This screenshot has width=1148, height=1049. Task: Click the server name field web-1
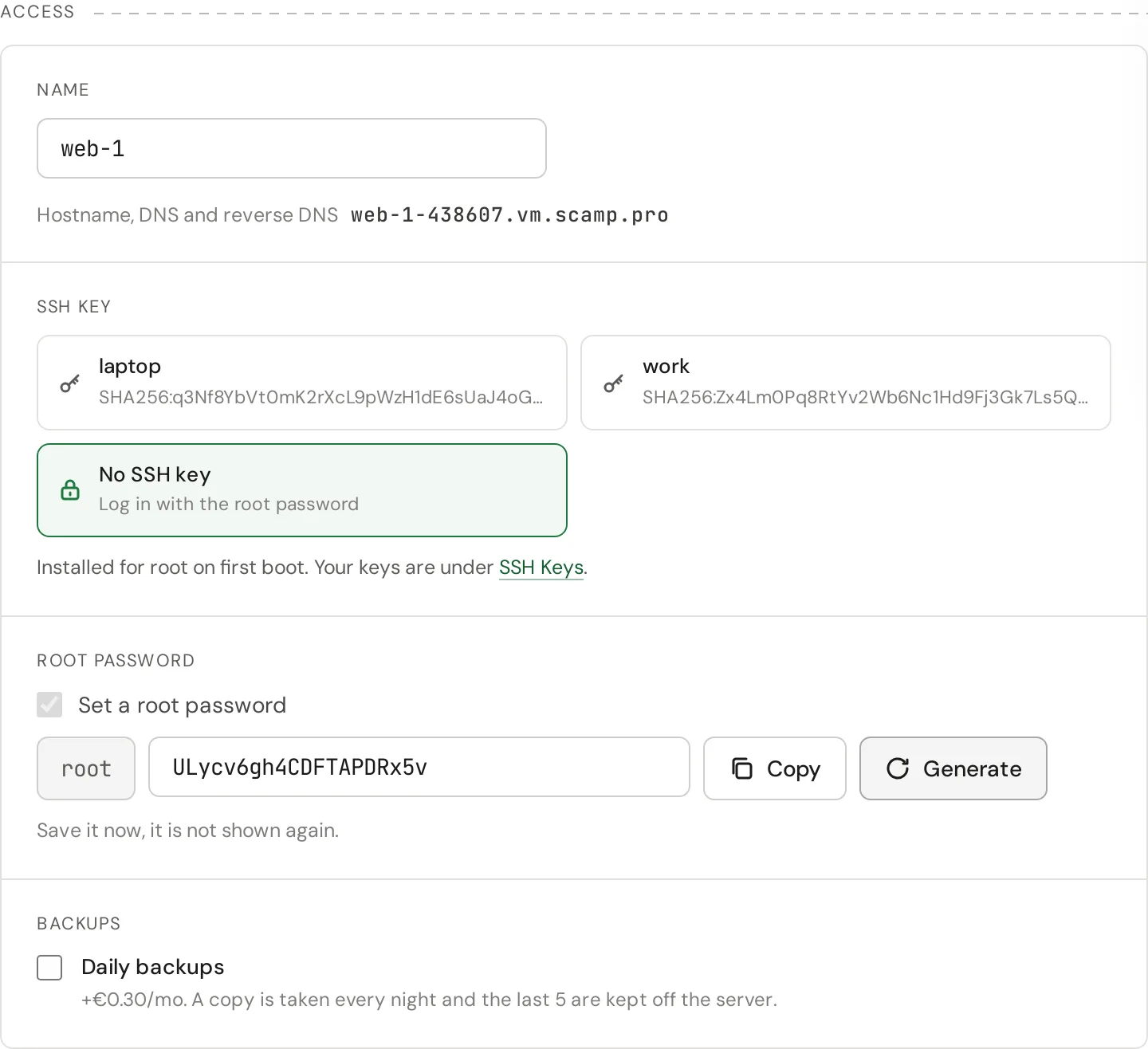[x=292, y=148]
